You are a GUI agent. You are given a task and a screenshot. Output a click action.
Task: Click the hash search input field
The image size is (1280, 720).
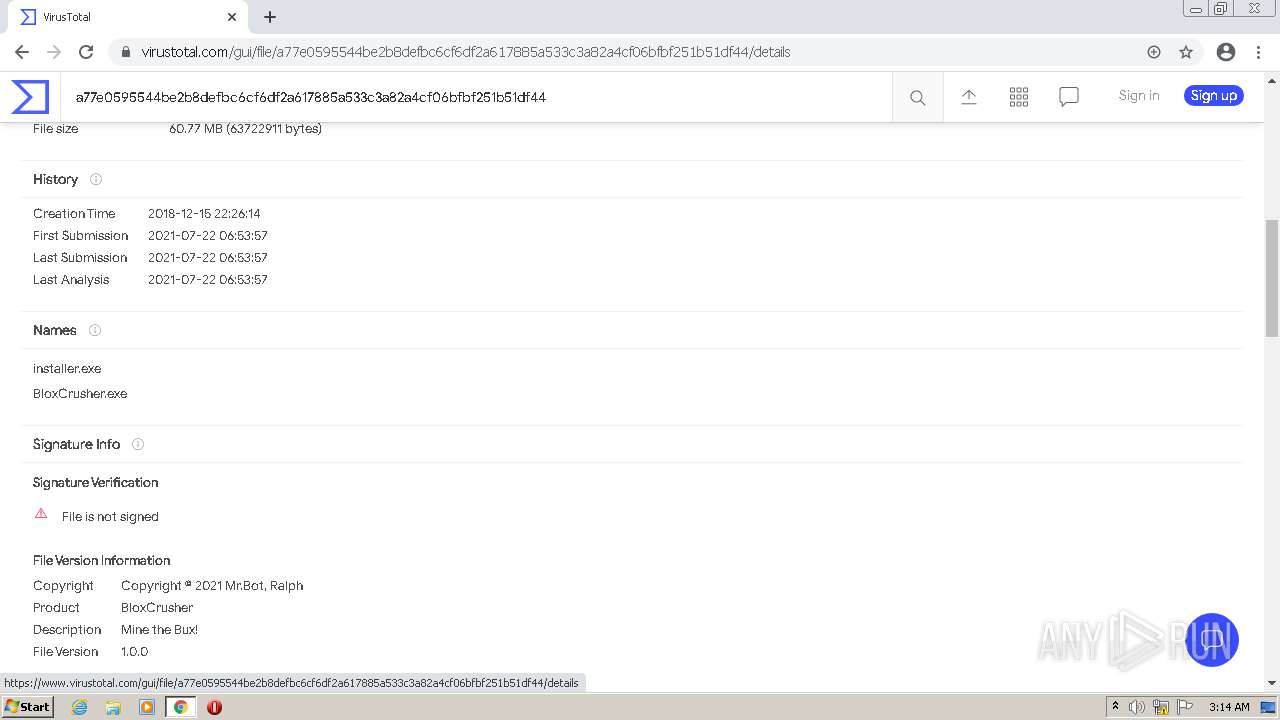476,97
